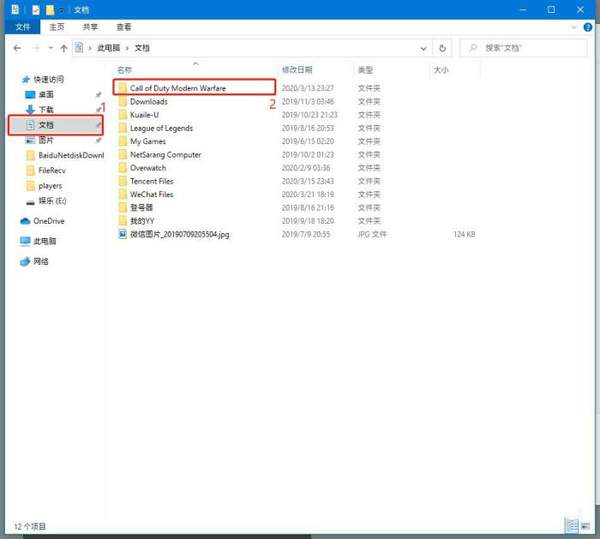Open the 主页 ribbon tab
Viewport: 600px width, 539px height.
(57, 27)
